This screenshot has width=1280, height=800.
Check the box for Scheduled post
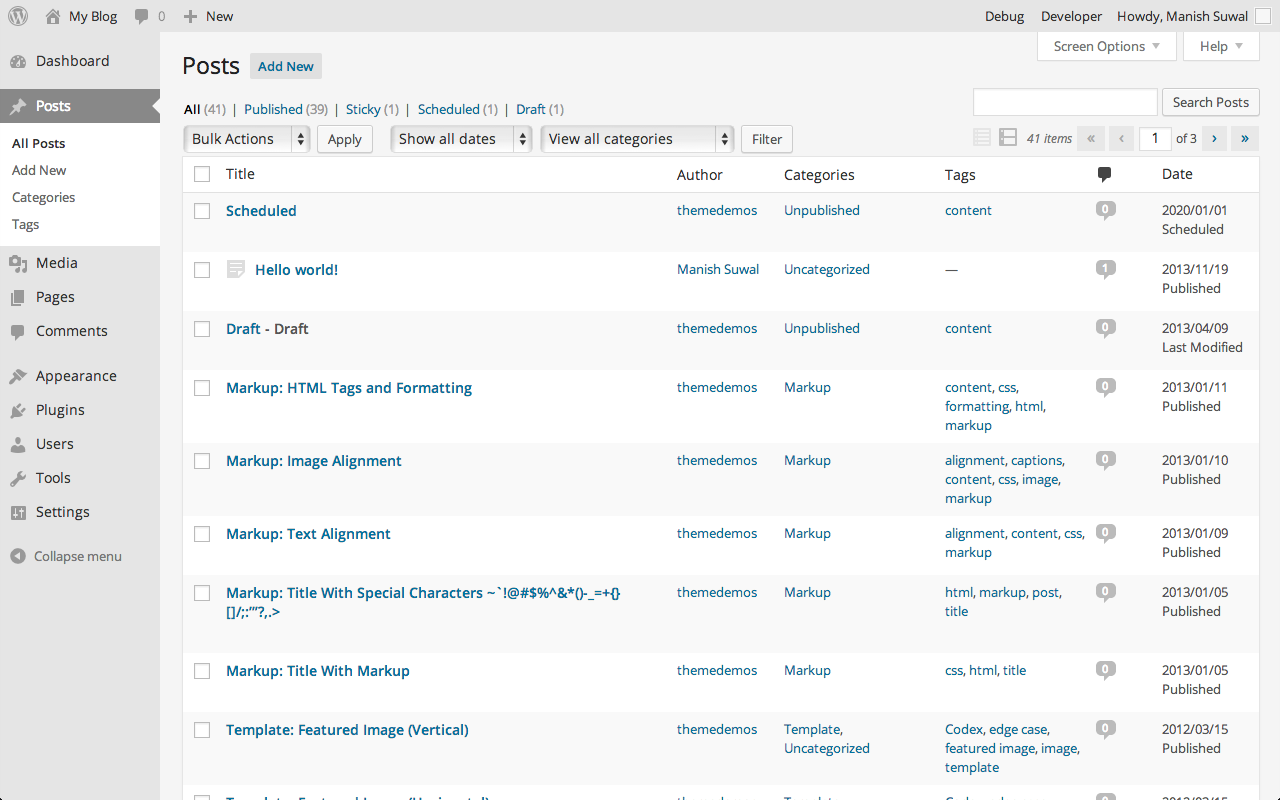pyautogui.click(x=202, y=211)
